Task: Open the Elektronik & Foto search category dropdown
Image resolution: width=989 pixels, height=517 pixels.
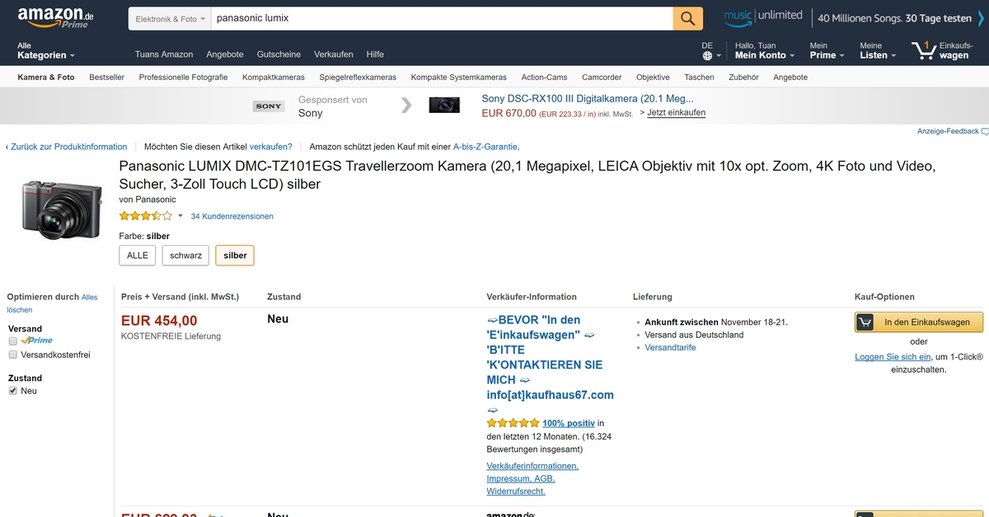Action: [170, 19]
